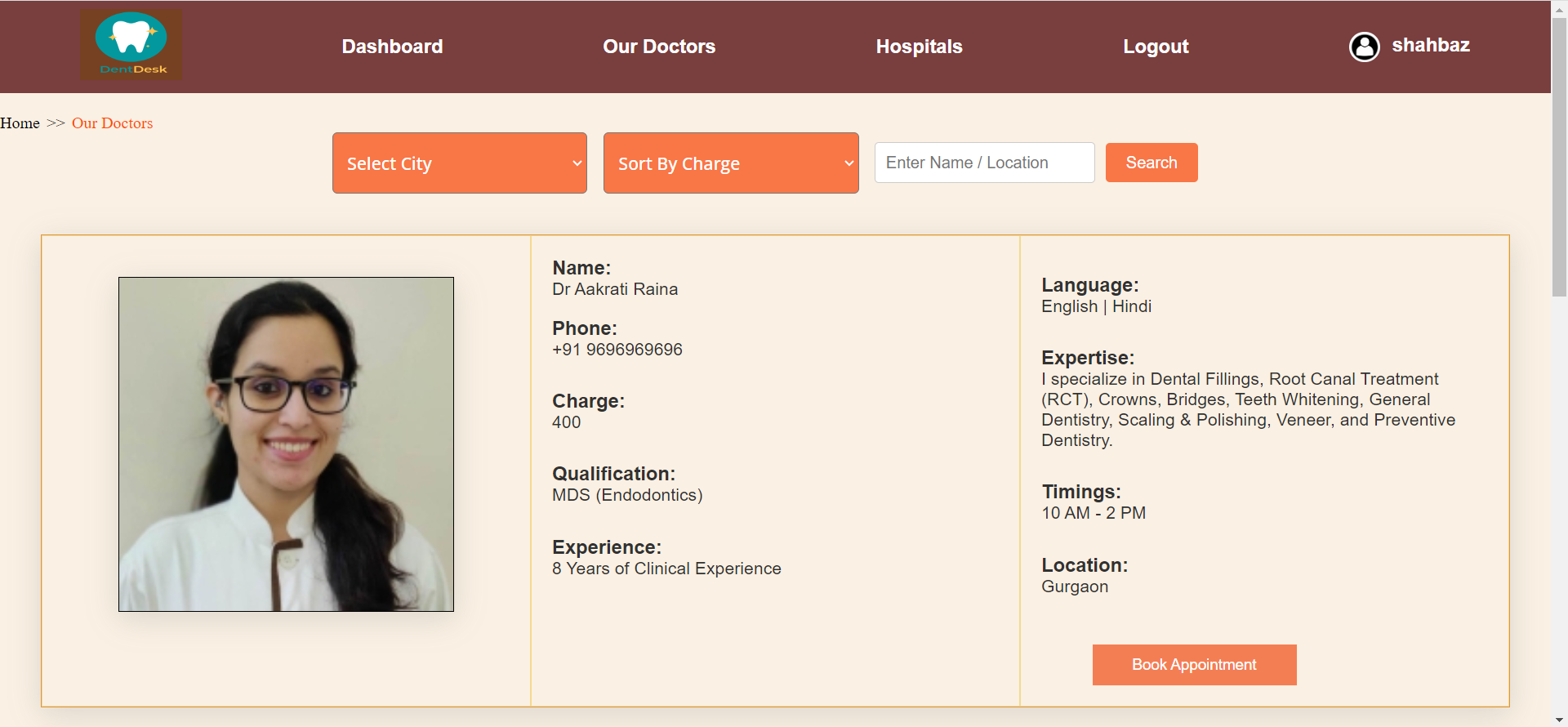This screenshot has width=1568, height=727.
Task: Go to the Dashboard menu item
Action: (392, 47)
